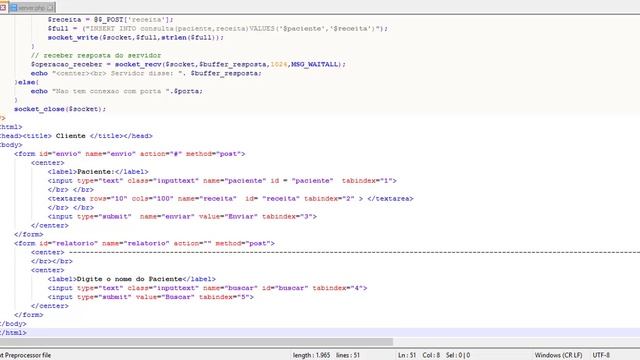The width and height of the screenshot is (640, 360).
Task: Click the Preprocessor file type status entry
Action: click(26, 355)
